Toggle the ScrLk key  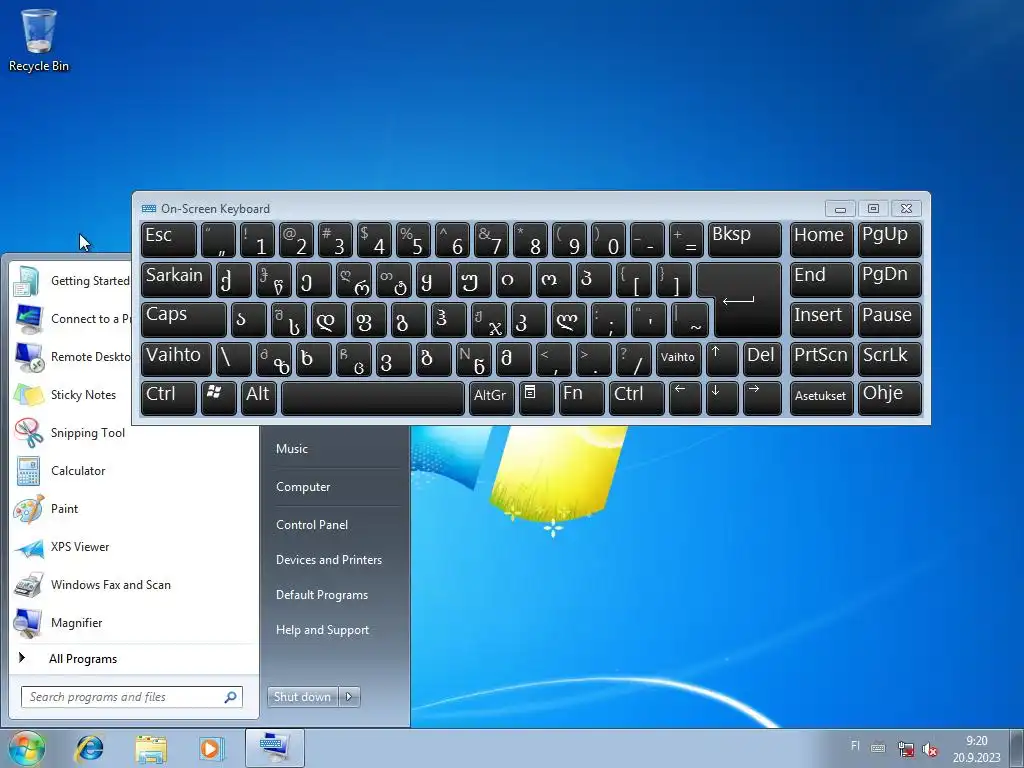pos(889,359)
